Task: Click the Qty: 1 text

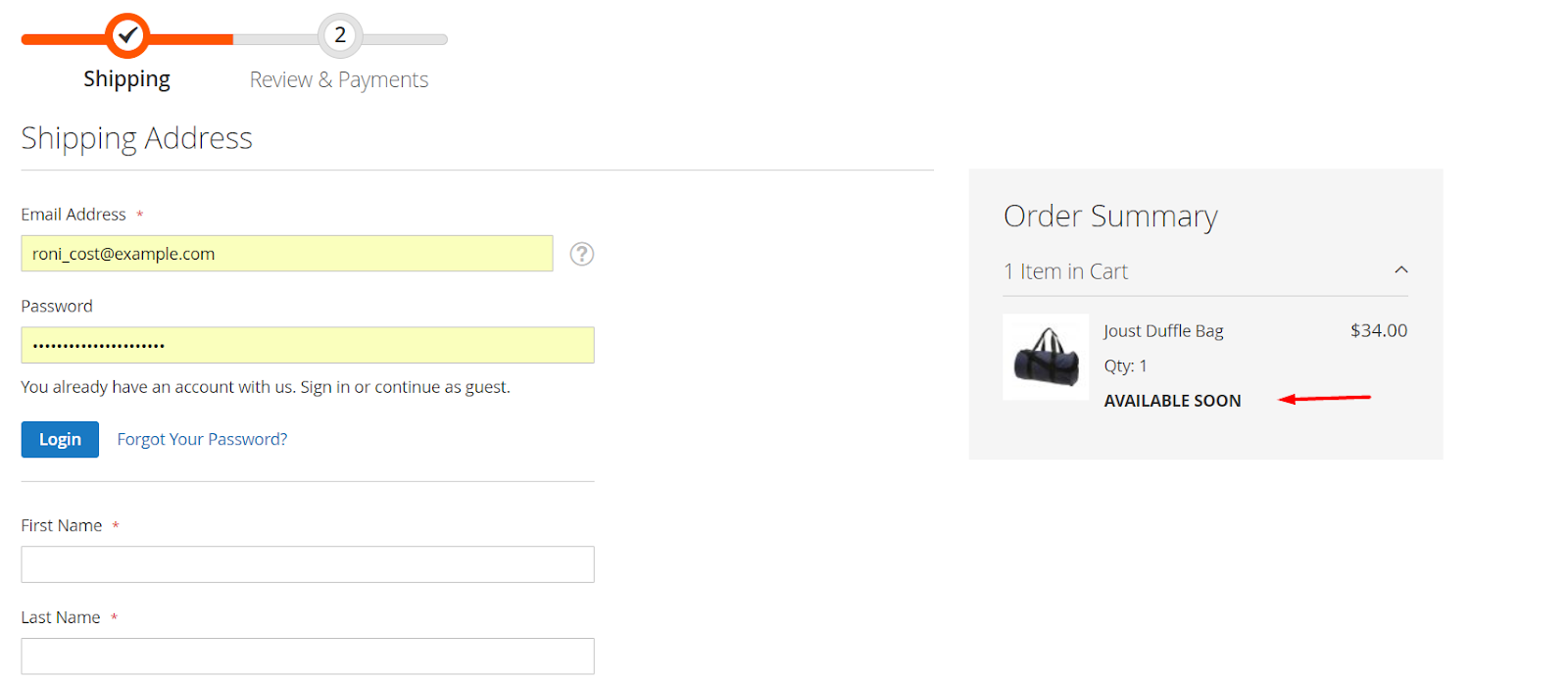Action: (1125, 366)
